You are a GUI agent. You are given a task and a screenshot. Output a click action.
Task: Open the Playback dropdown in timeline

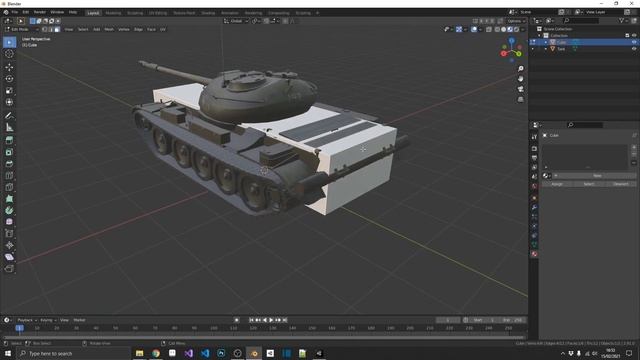[x=27, y=320]
